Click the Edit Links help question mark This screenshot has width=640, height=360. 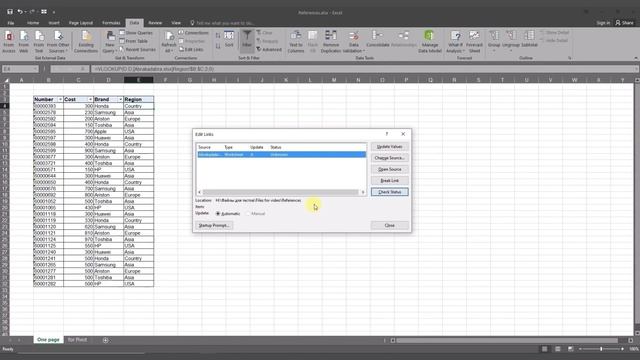[387, 134]
